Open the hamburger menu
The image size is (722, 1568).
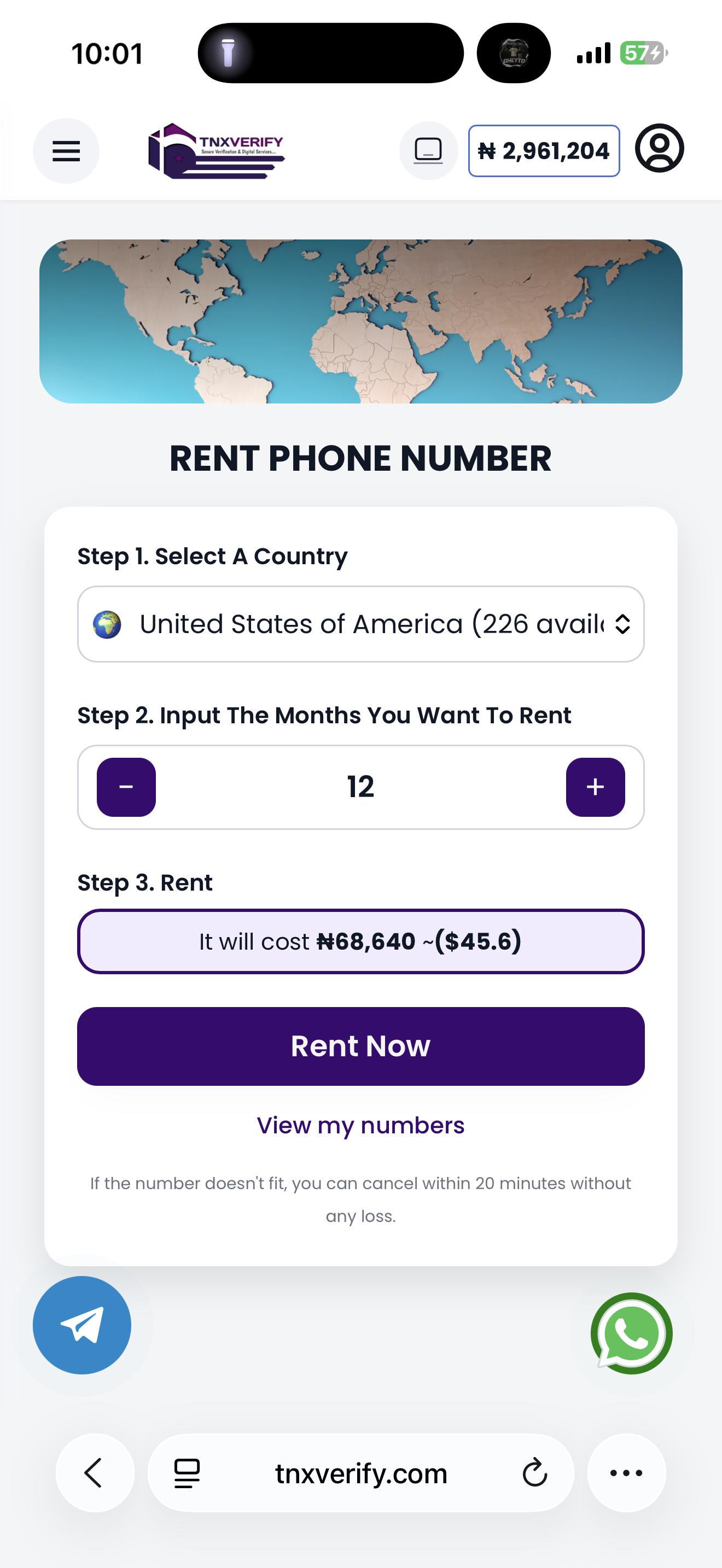tap(66, 151)
